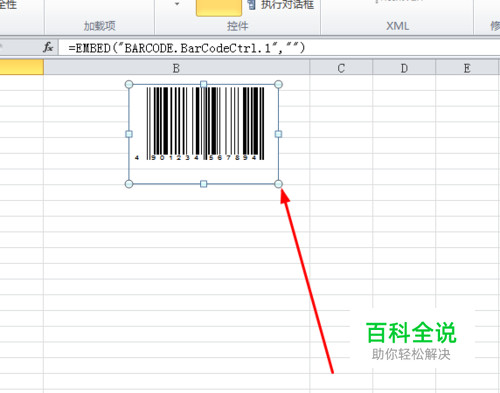Click the barcode's top-right corner handle
Screen dimensions: 500x393
tap(278, 84)
